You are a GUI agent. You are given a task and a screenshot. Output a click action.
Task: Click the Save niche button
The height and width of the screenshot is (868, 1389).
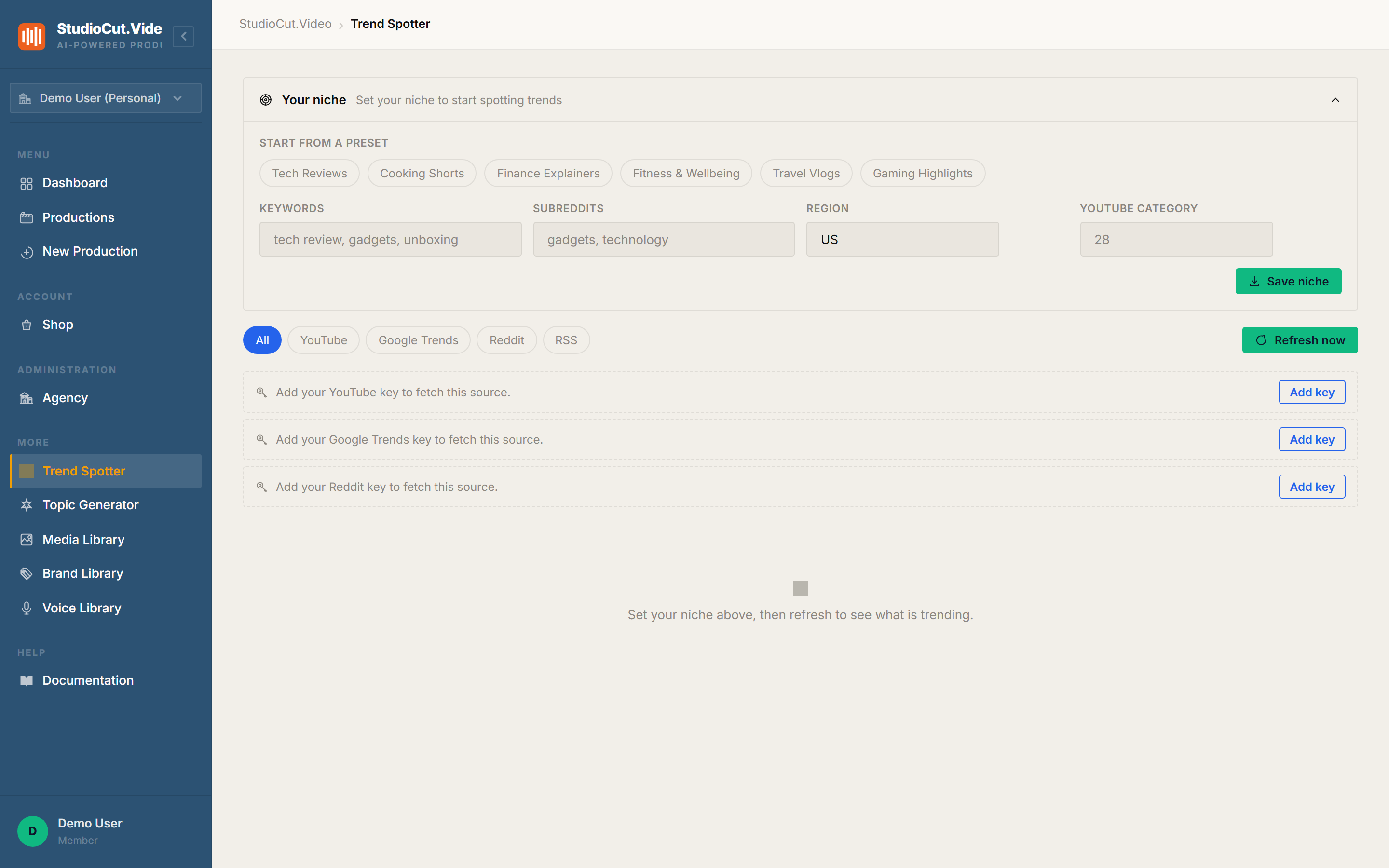1288,281
